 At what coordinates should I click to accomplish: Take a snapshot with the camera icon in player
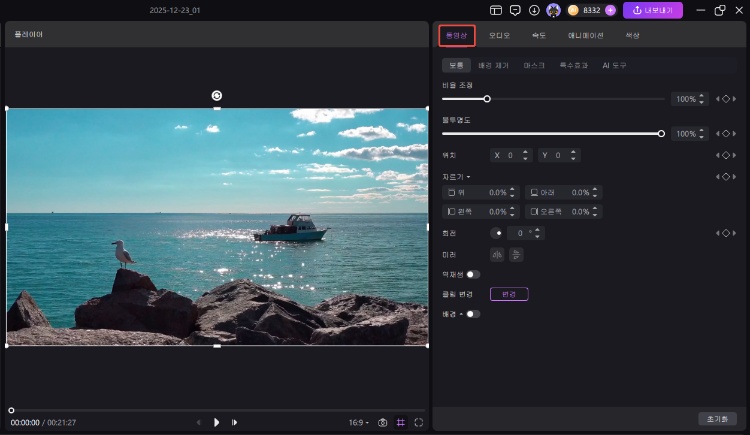pyautogui.click(x=383, y=423)
